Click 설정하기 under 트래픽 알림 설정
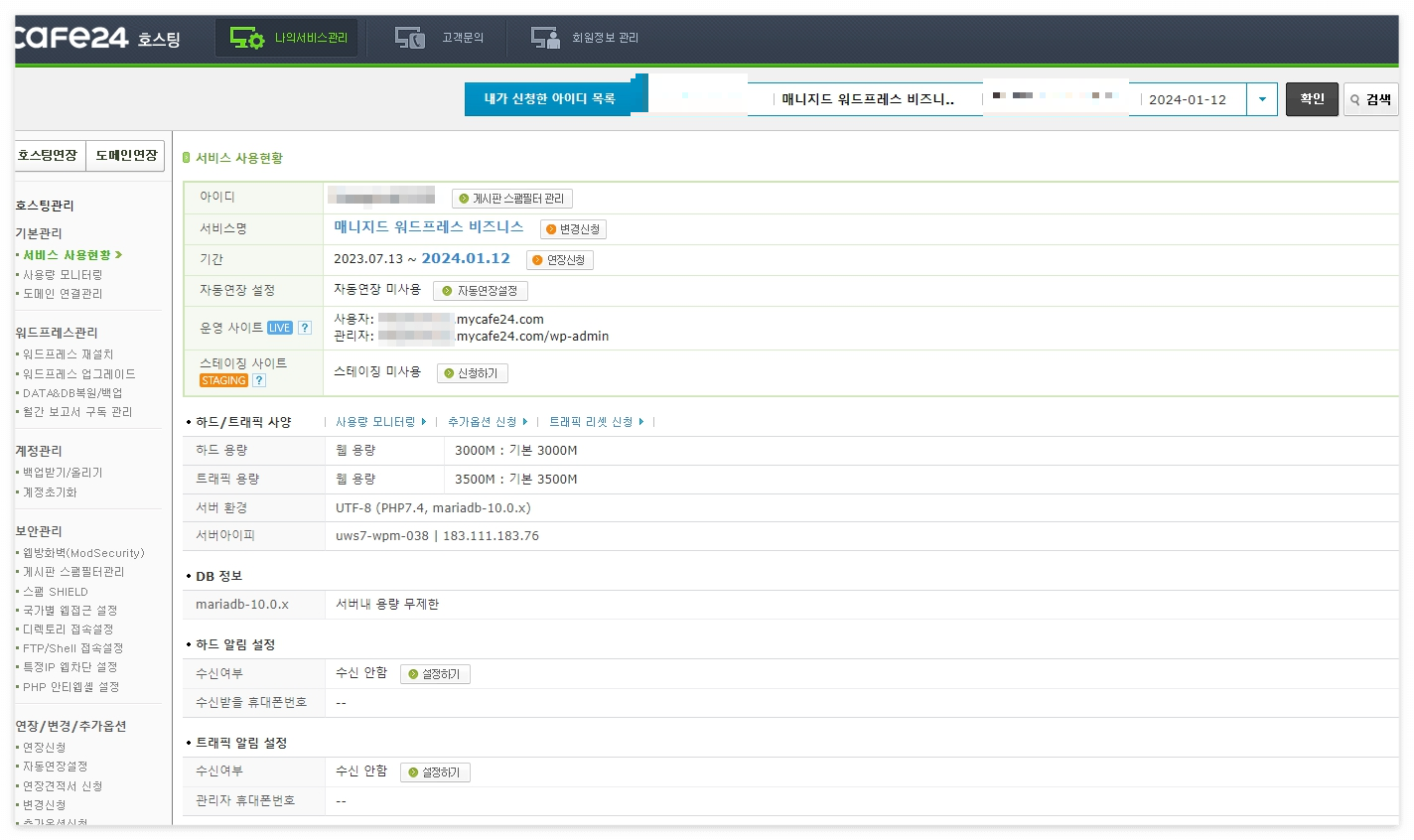This screenshot has height=840, width=1414. point(435,772)
